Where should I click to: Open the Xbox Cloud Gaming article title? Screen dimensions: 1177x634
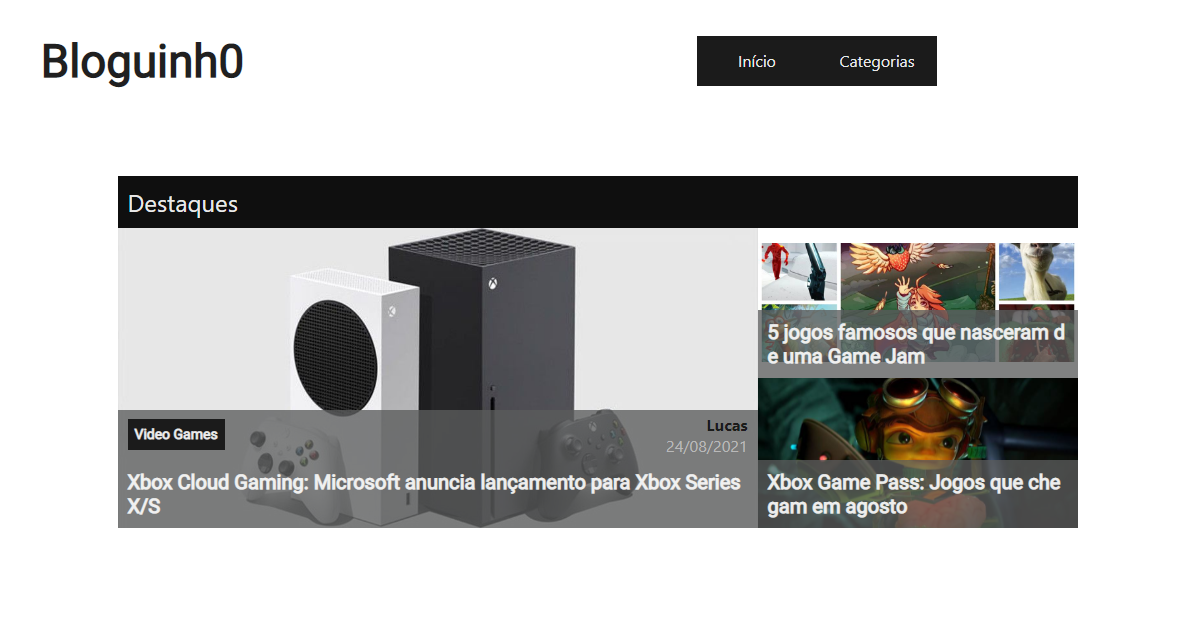click(433, 494)
